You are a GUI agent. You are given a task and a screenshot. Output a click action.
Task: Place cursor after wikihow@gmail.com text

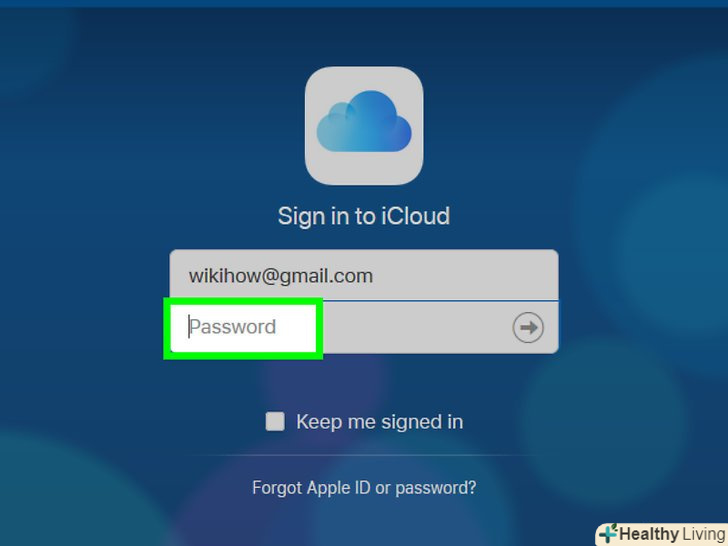click(x=374, y=276)
